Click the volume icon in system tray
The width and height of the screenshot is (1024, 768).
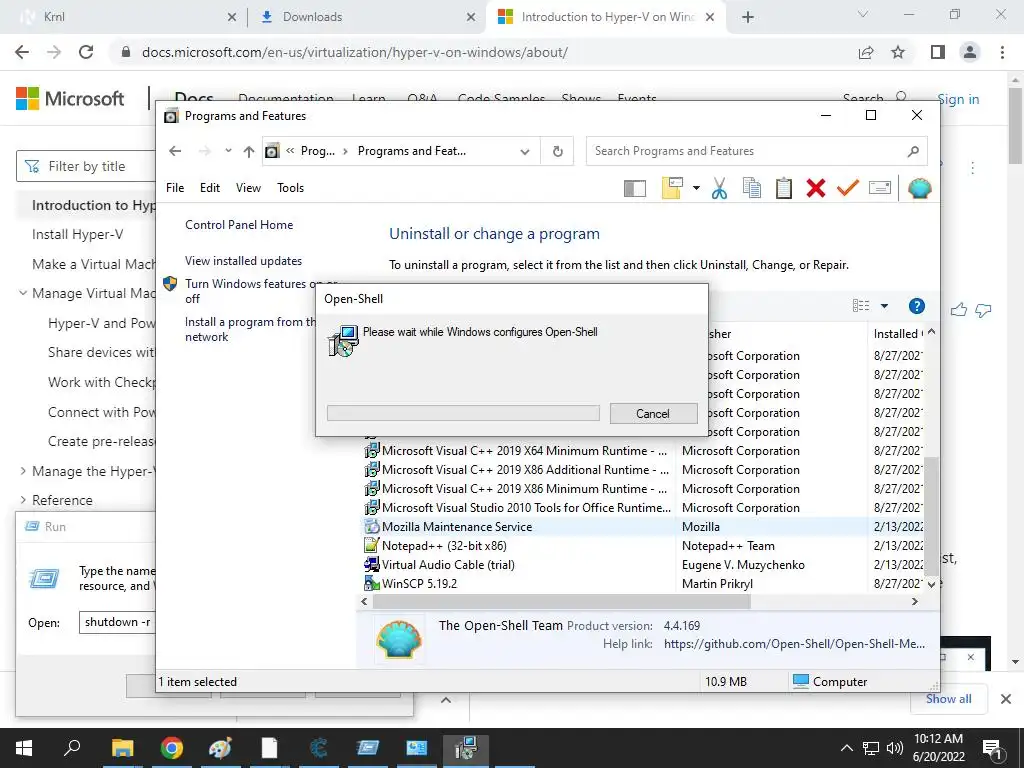[x=895, y=748]
